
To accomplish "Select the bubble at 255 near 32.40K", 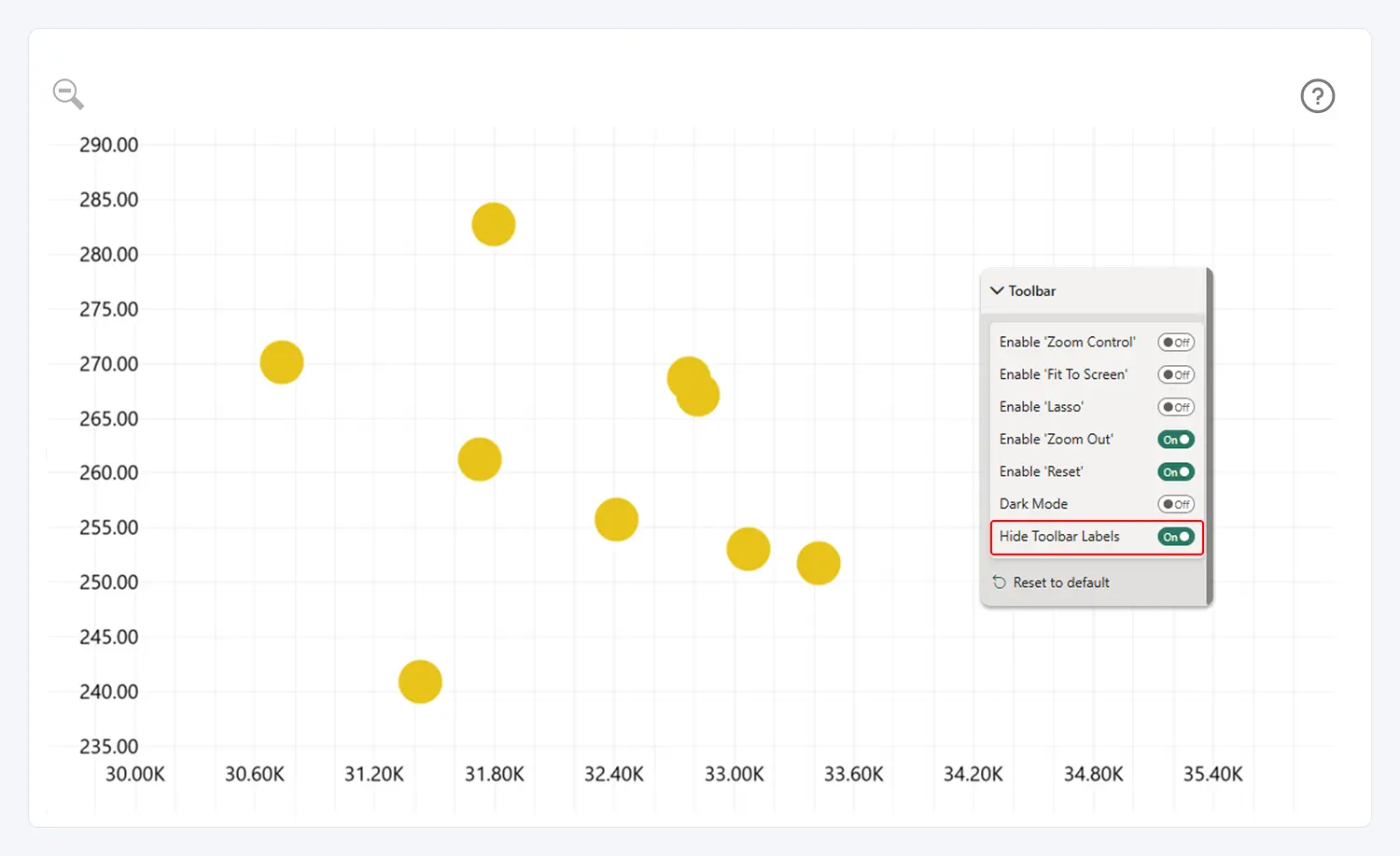I will pos(616,519).
